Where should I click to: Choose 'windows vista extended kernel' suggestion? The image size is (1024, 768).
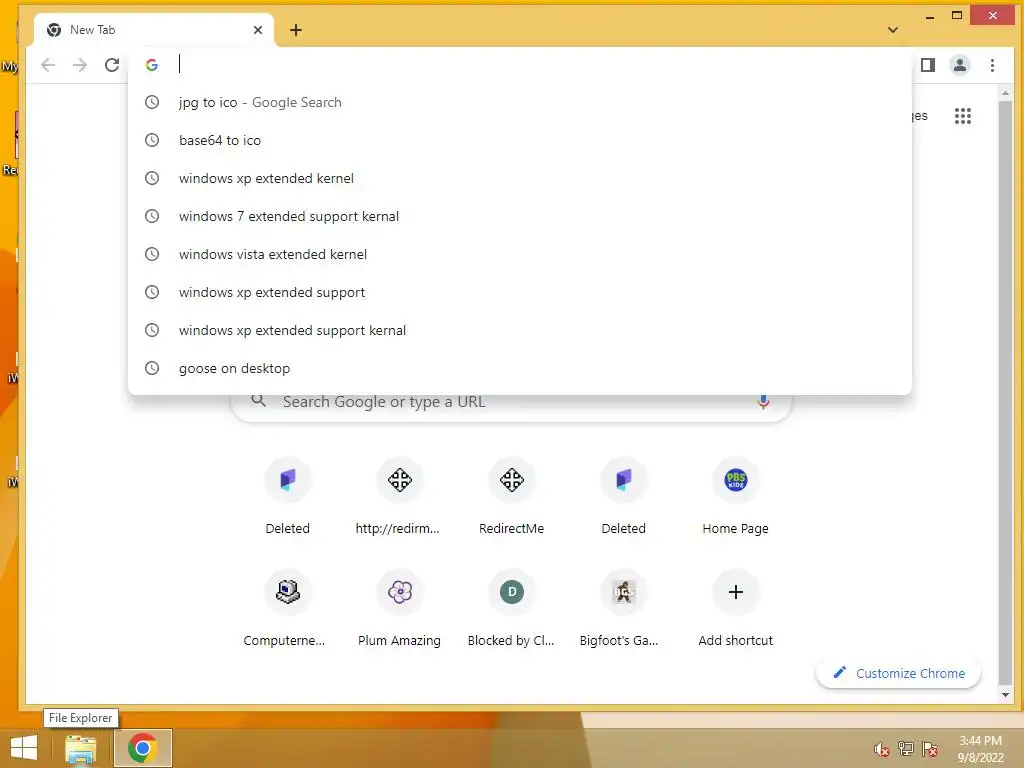(x=520, y=254)
